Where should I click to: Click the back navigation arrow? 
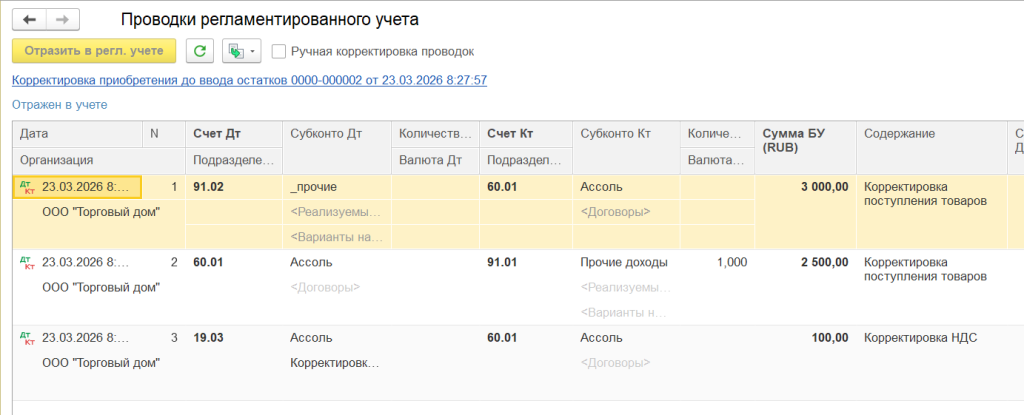pos(29,20)
